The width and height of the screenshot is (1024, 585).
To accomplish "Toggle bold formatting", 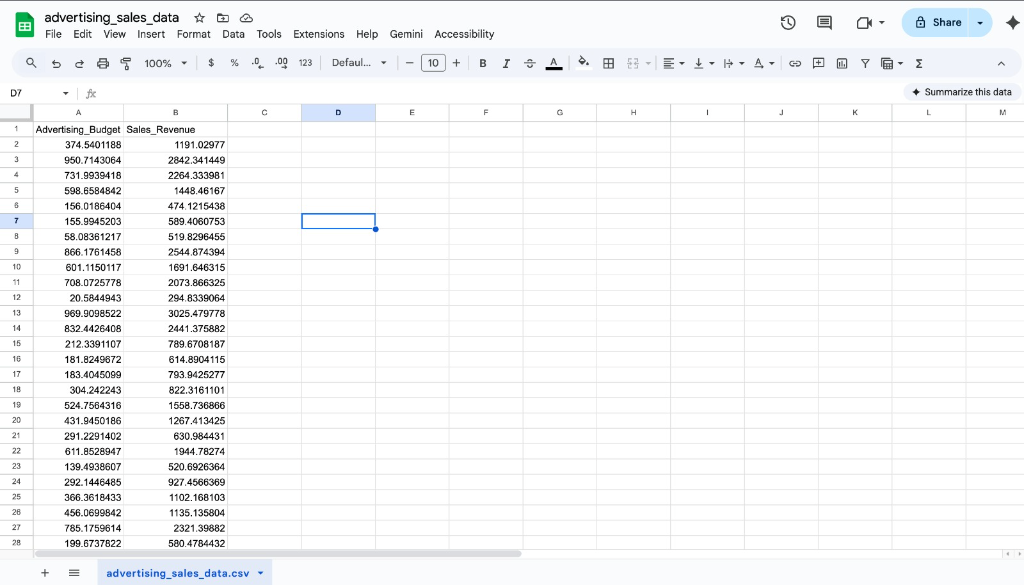I will coord(483,63).
